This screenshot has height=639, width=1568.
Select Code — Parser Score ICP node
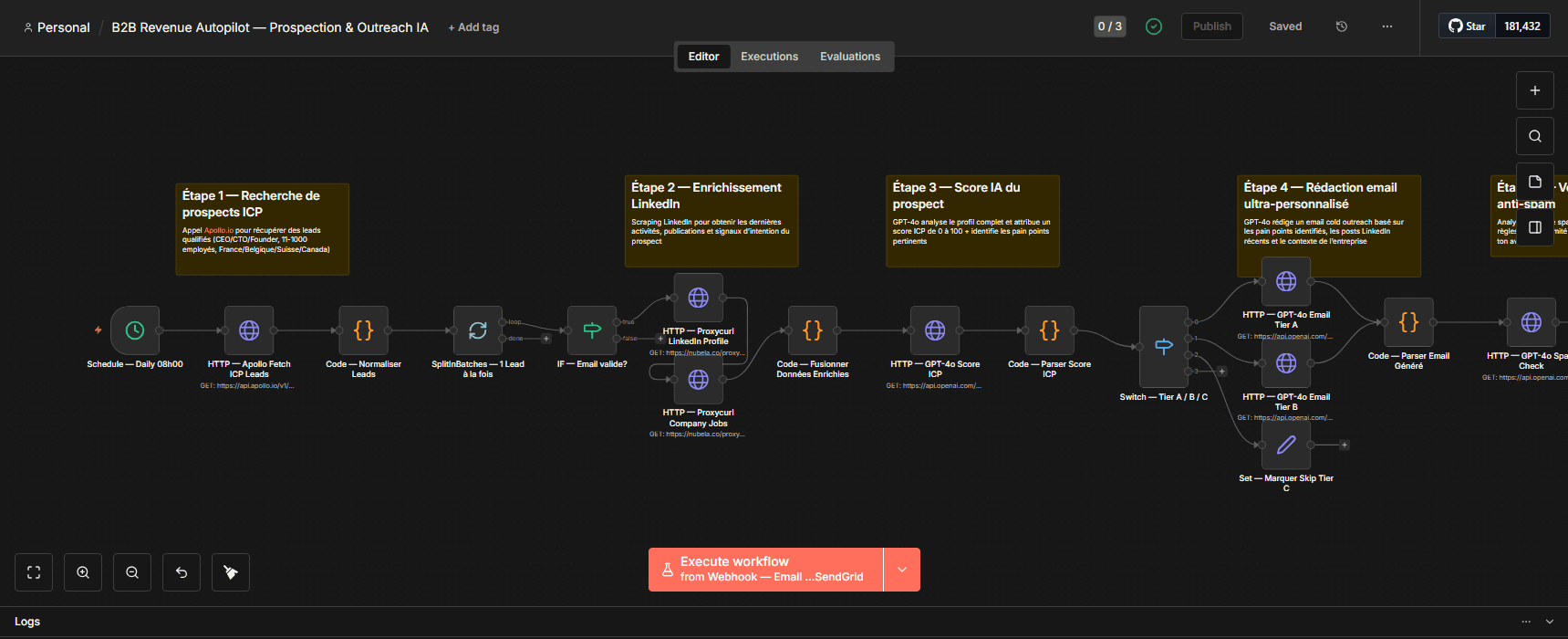point(1050,330)
